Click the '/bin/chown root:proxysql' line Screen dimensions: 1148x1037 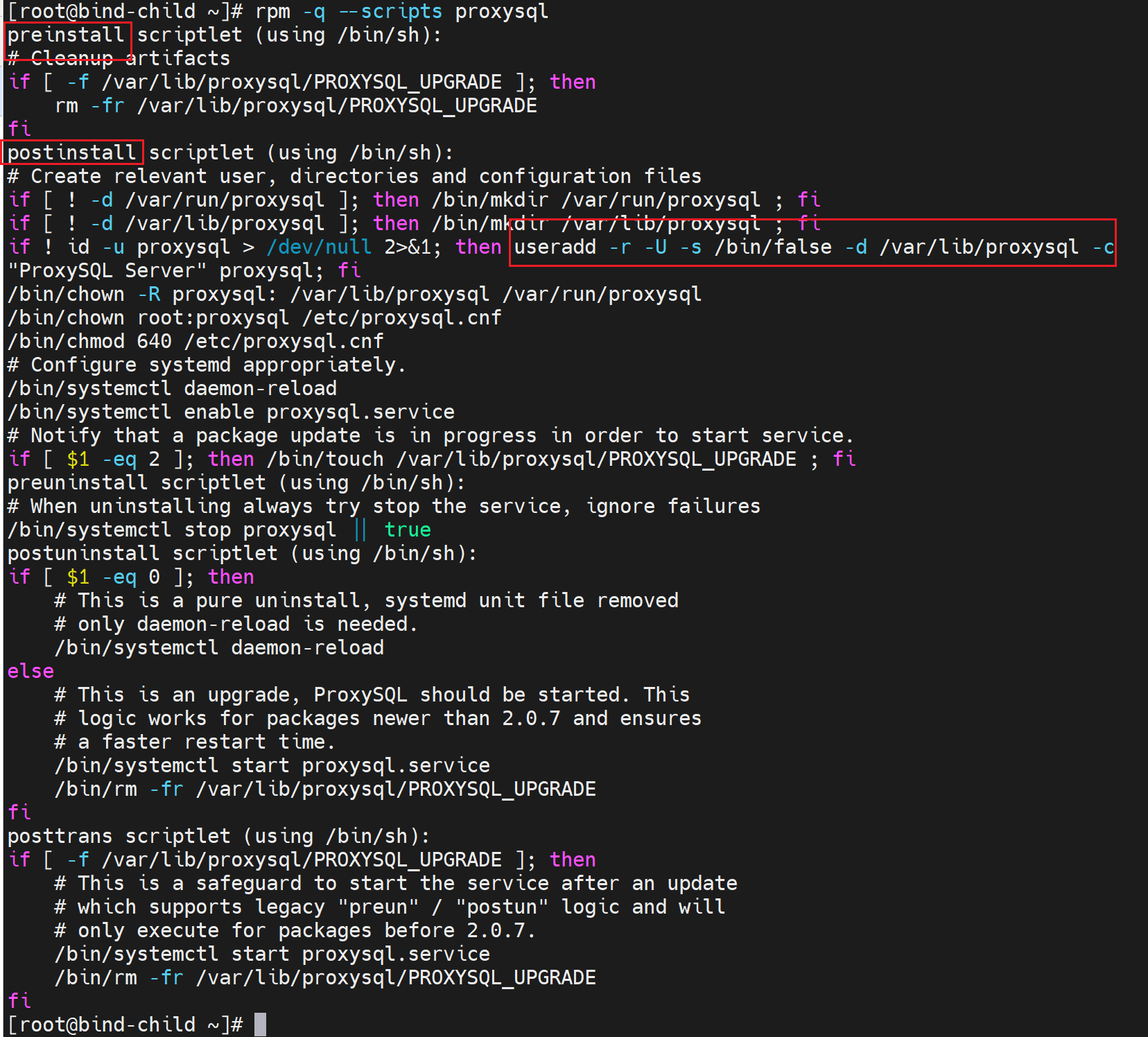tap(254, 318)
